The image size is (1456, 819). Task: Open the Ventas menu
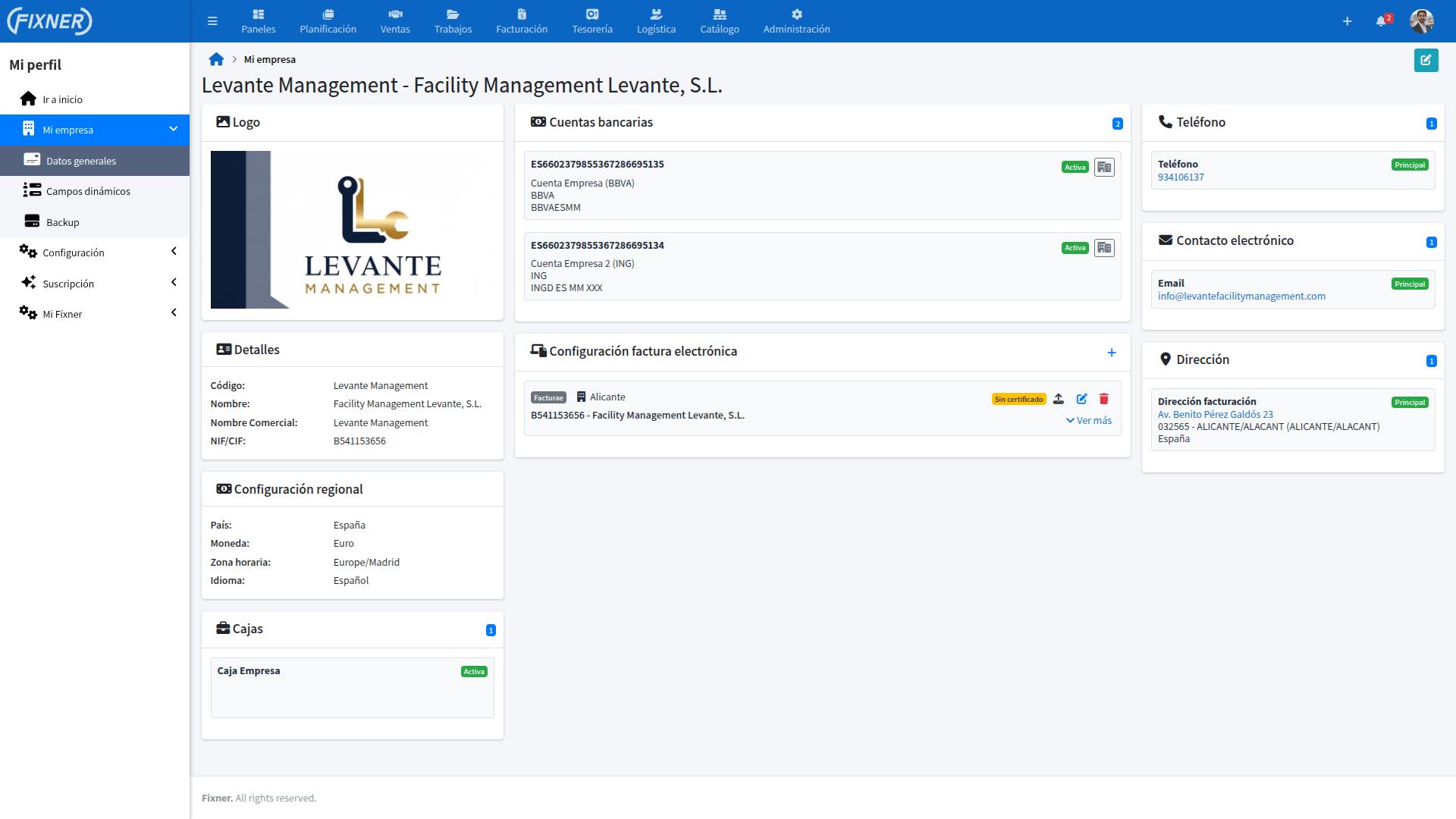coord(395,21)
